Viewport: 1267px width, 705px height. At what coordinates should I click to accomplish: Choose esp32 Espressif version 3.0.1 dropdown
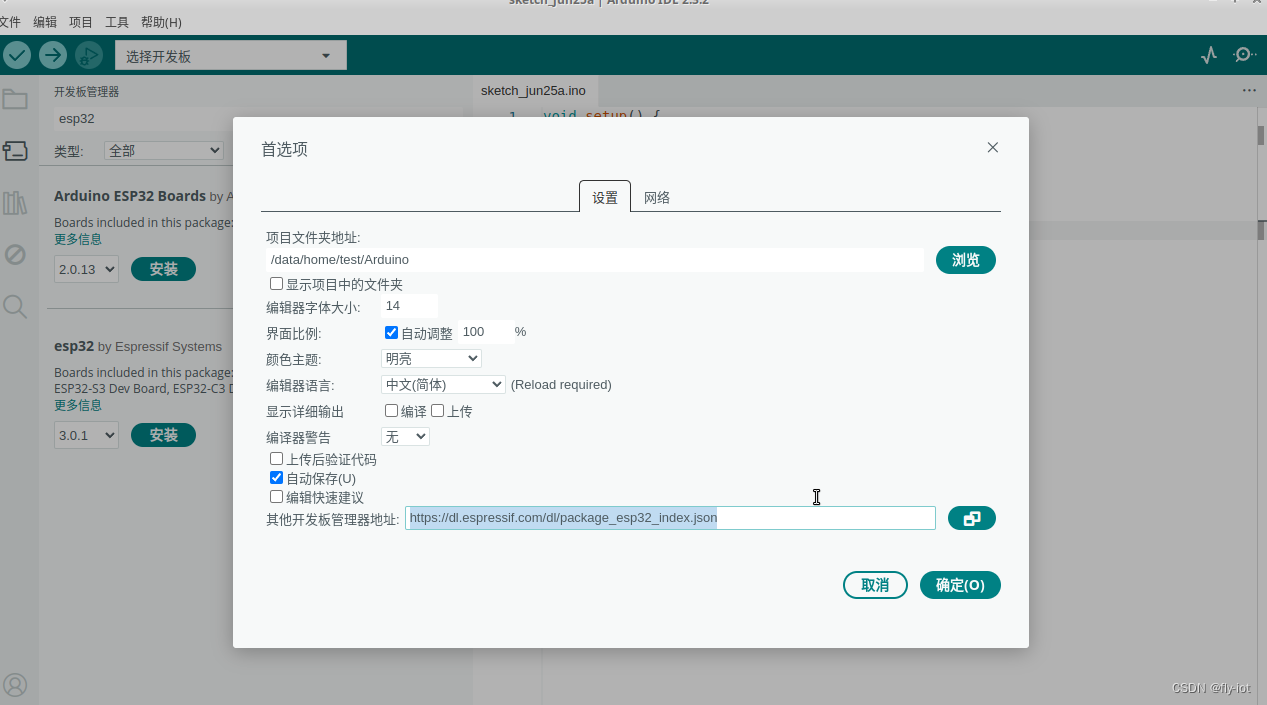[86, 435]
